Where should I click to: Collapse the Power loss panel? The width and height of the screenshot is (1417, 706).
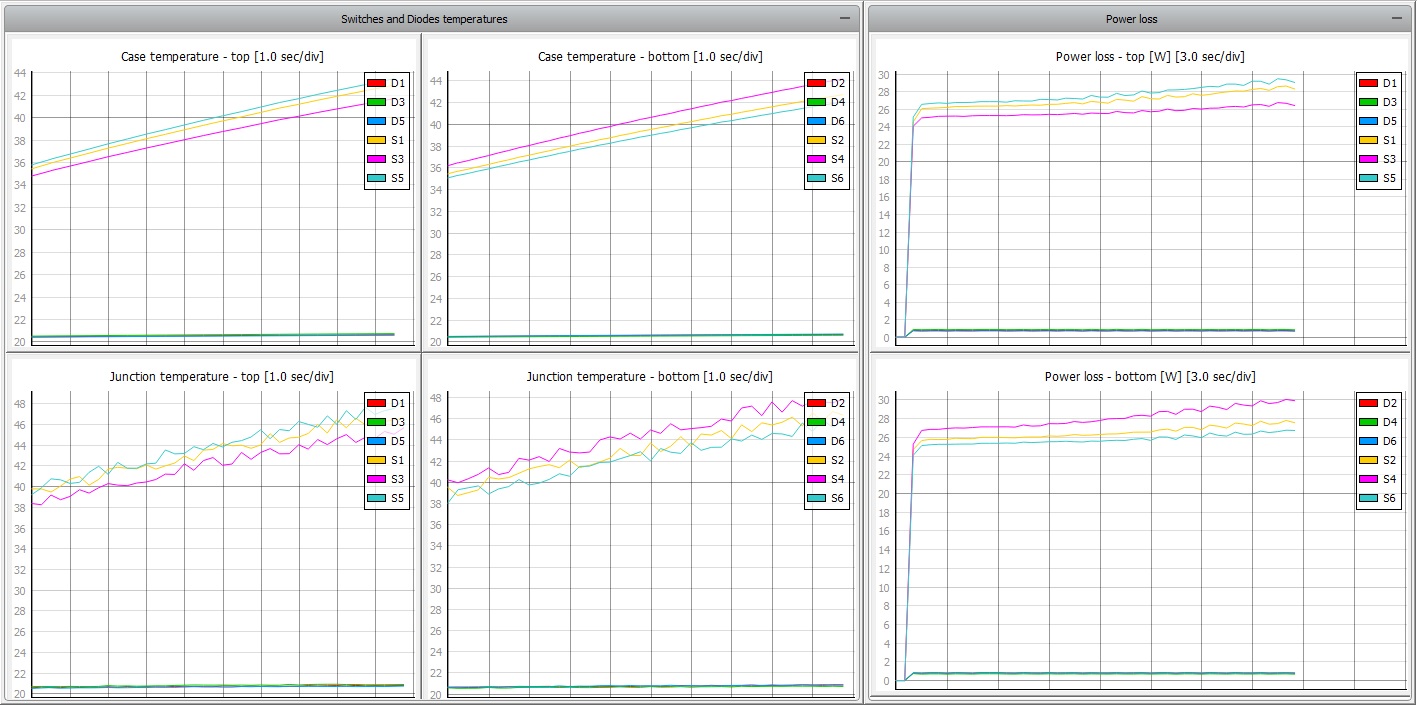click(1397, 18)
